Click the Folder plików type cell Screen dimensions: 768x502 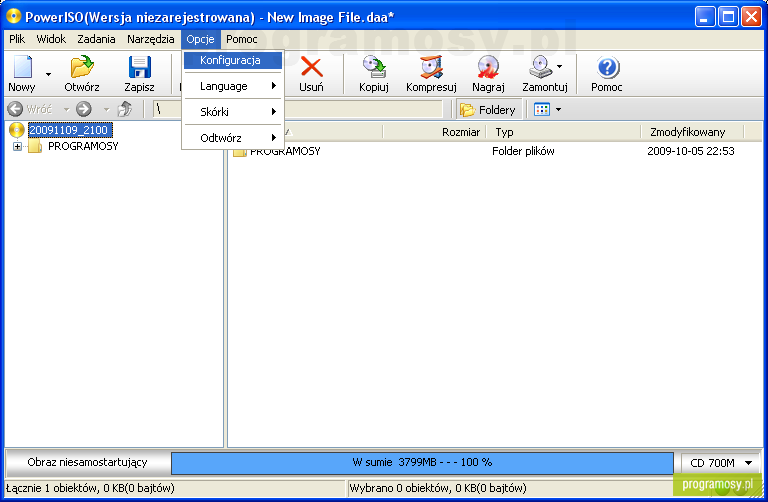[x=523, y=151]
